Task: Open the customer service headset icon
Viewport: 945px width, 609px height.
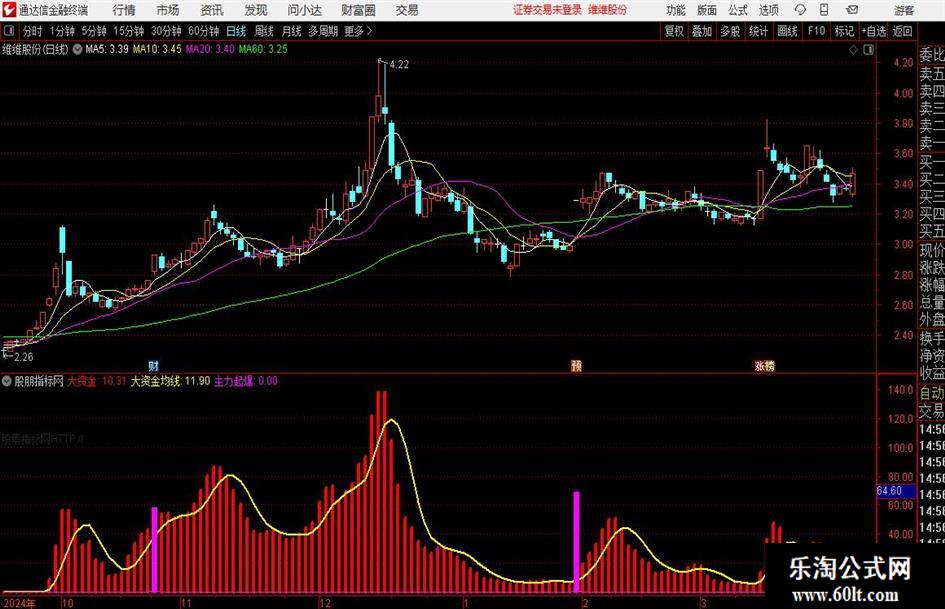Action: (x=800, y=10)
